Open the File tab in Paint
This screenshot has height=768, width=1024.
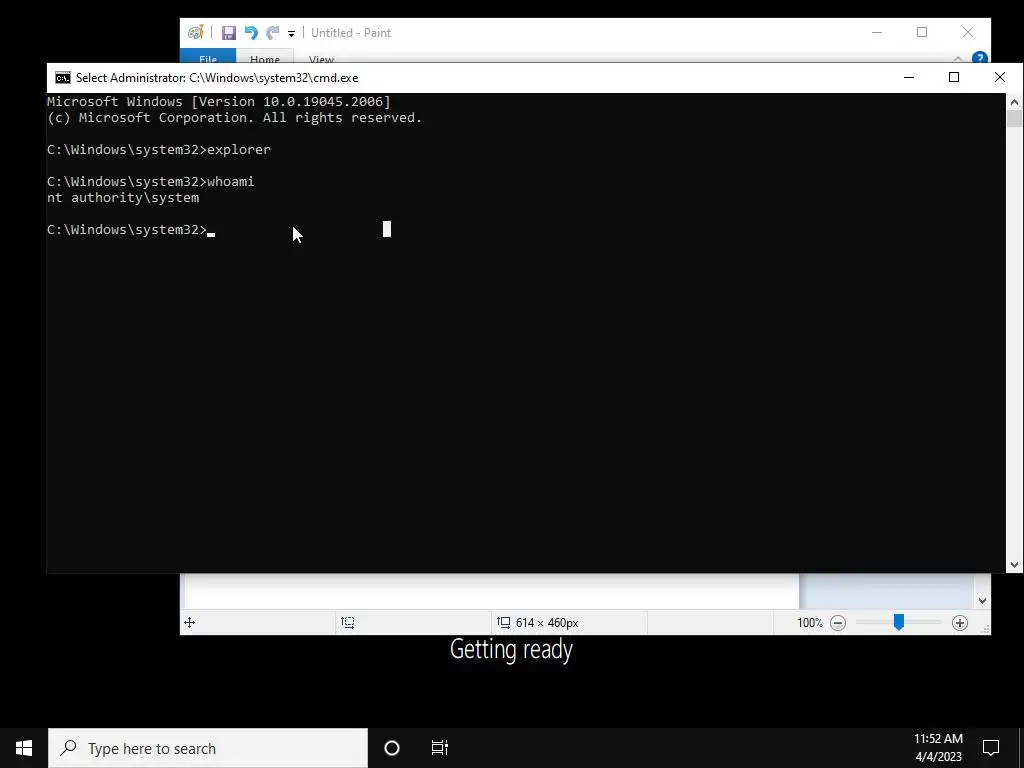click(208, 57)
